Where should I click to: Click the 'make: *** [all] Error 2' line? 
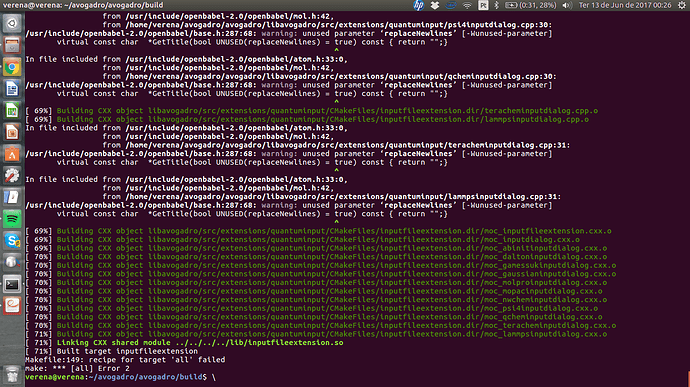77,369
